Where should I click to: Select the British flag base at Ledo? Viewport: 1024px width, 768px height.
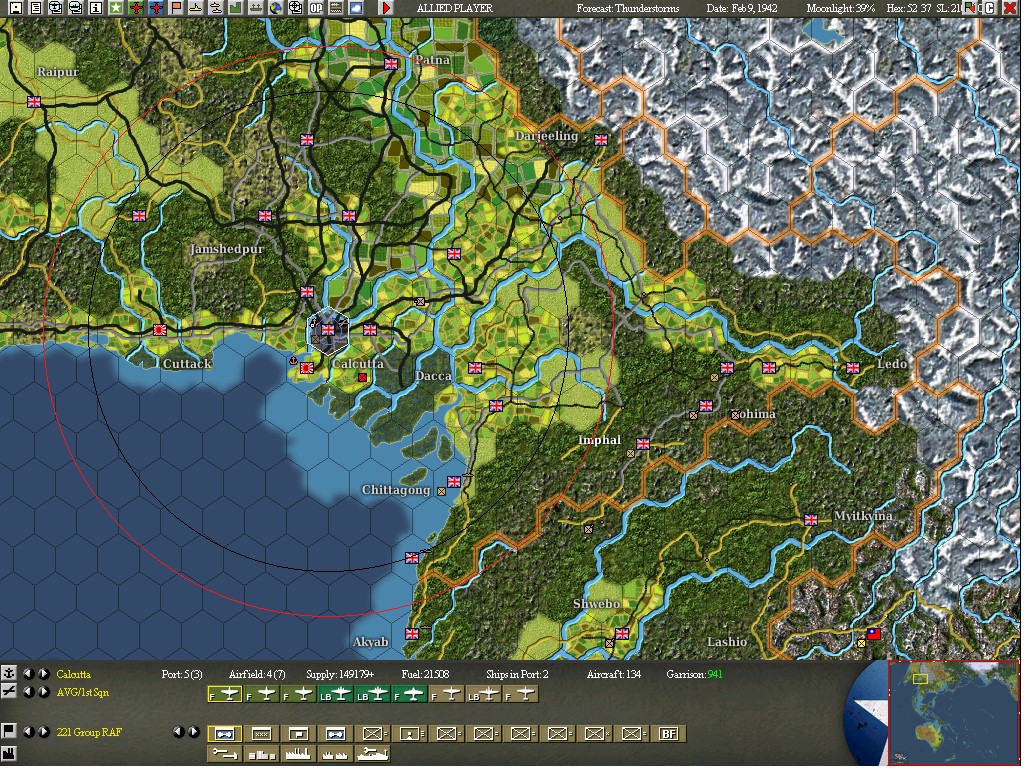[x=852, y=368]
